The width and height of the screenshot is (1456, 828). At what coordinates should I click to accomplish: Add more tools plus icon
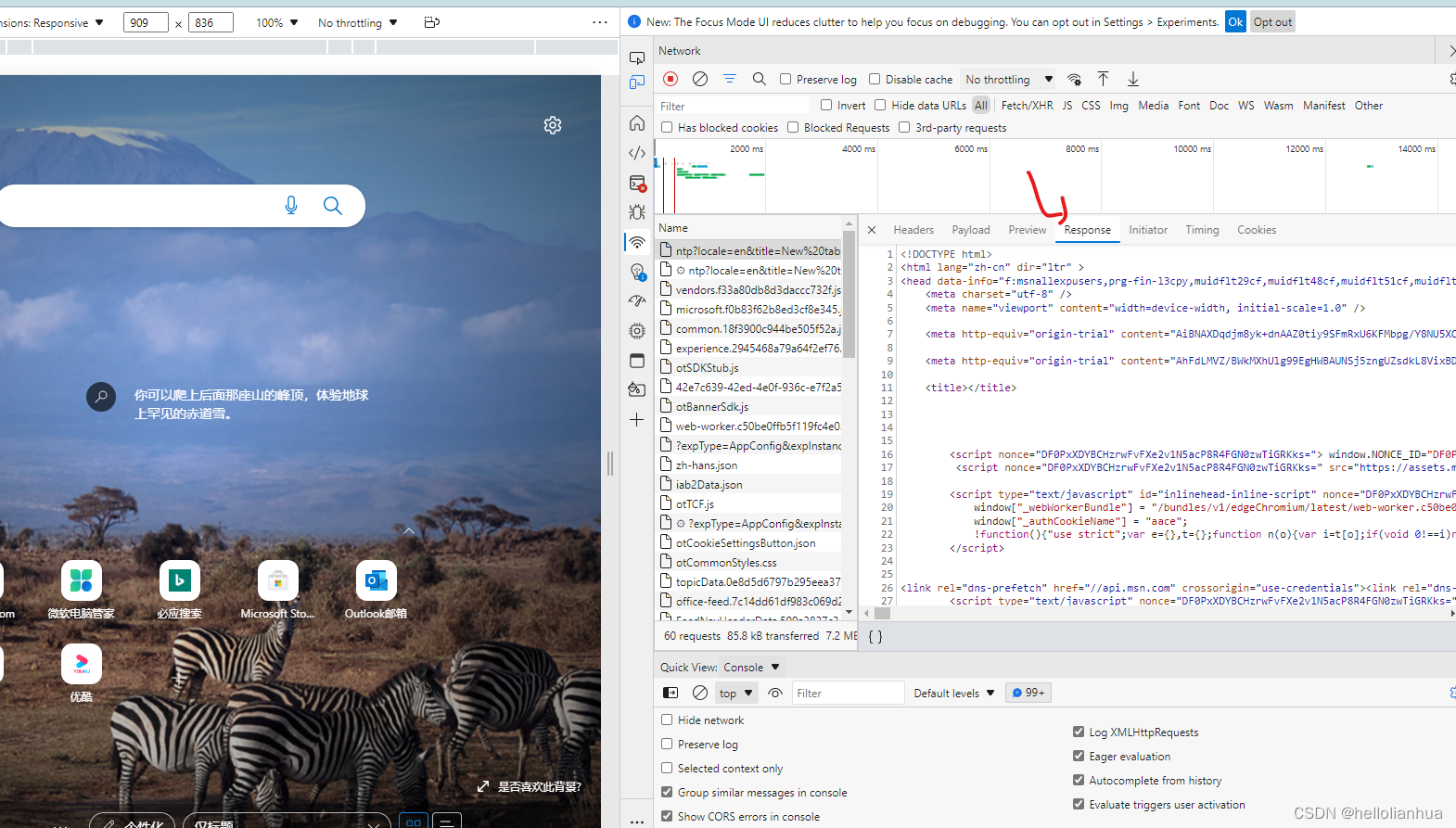click(637, 420)
